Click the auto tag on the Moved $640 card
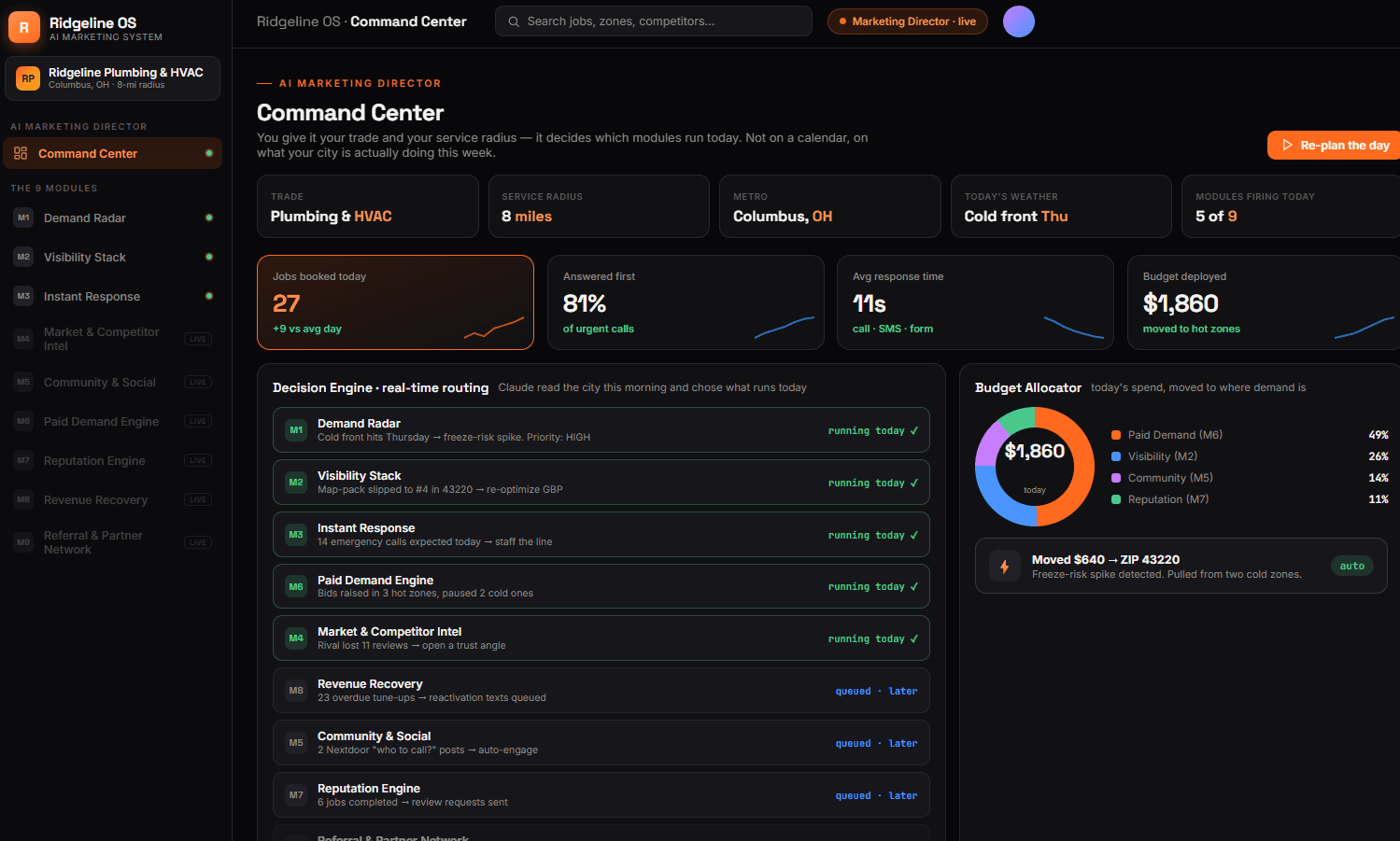The image size is (1400, 841). click(1351, 566)
